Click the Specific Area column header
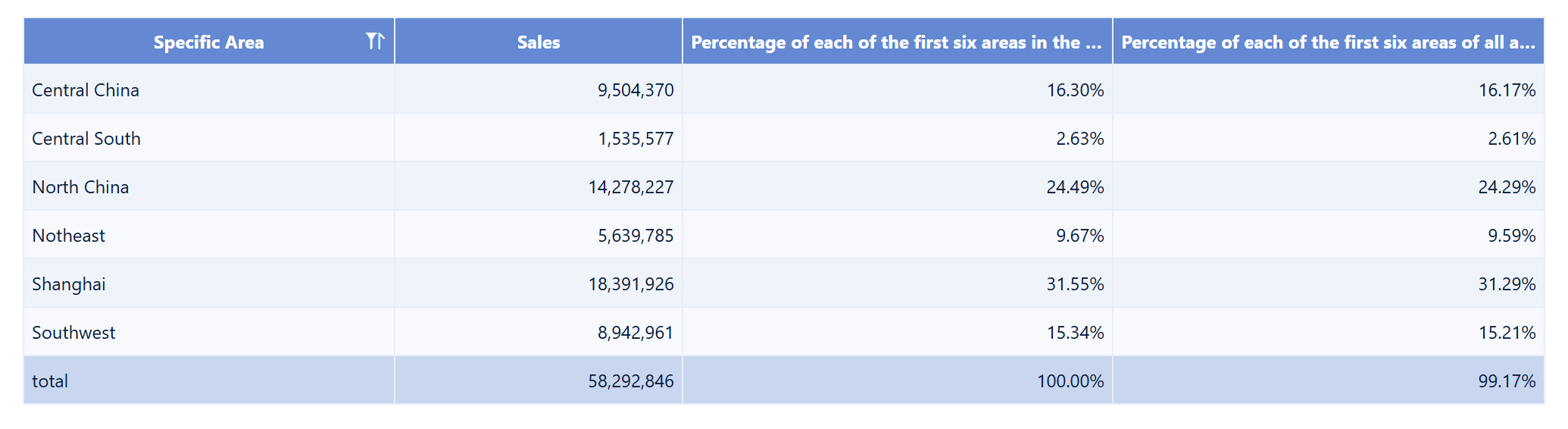The width and height of the screenshot is (1568, 429). 208,42
